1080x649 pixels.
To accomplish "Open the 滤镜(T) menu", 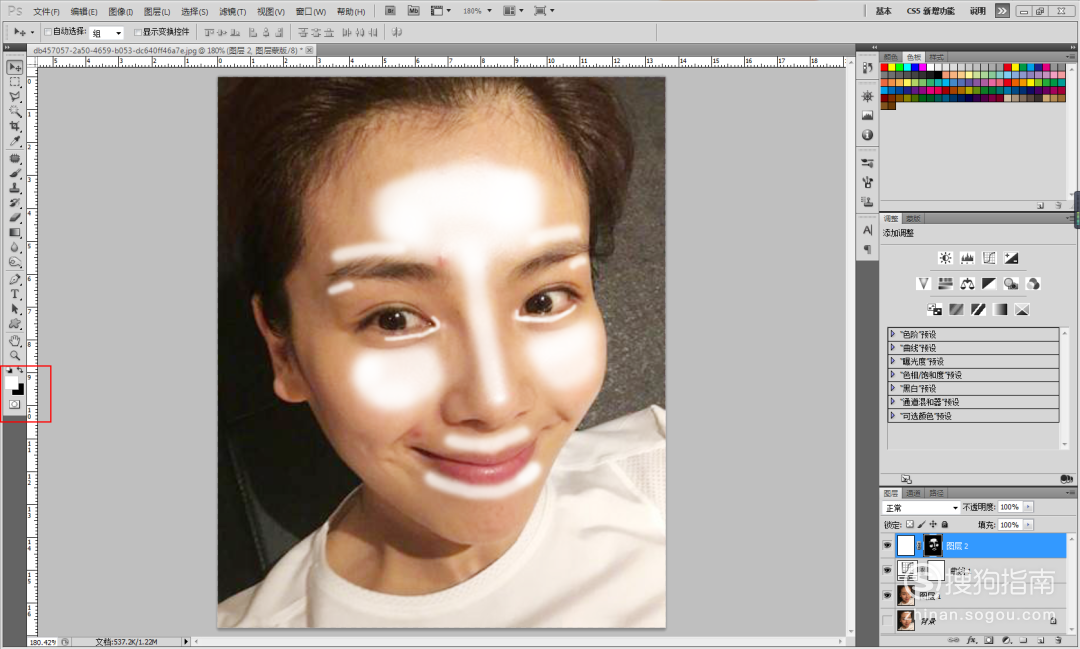I will (x=232, y=12).
